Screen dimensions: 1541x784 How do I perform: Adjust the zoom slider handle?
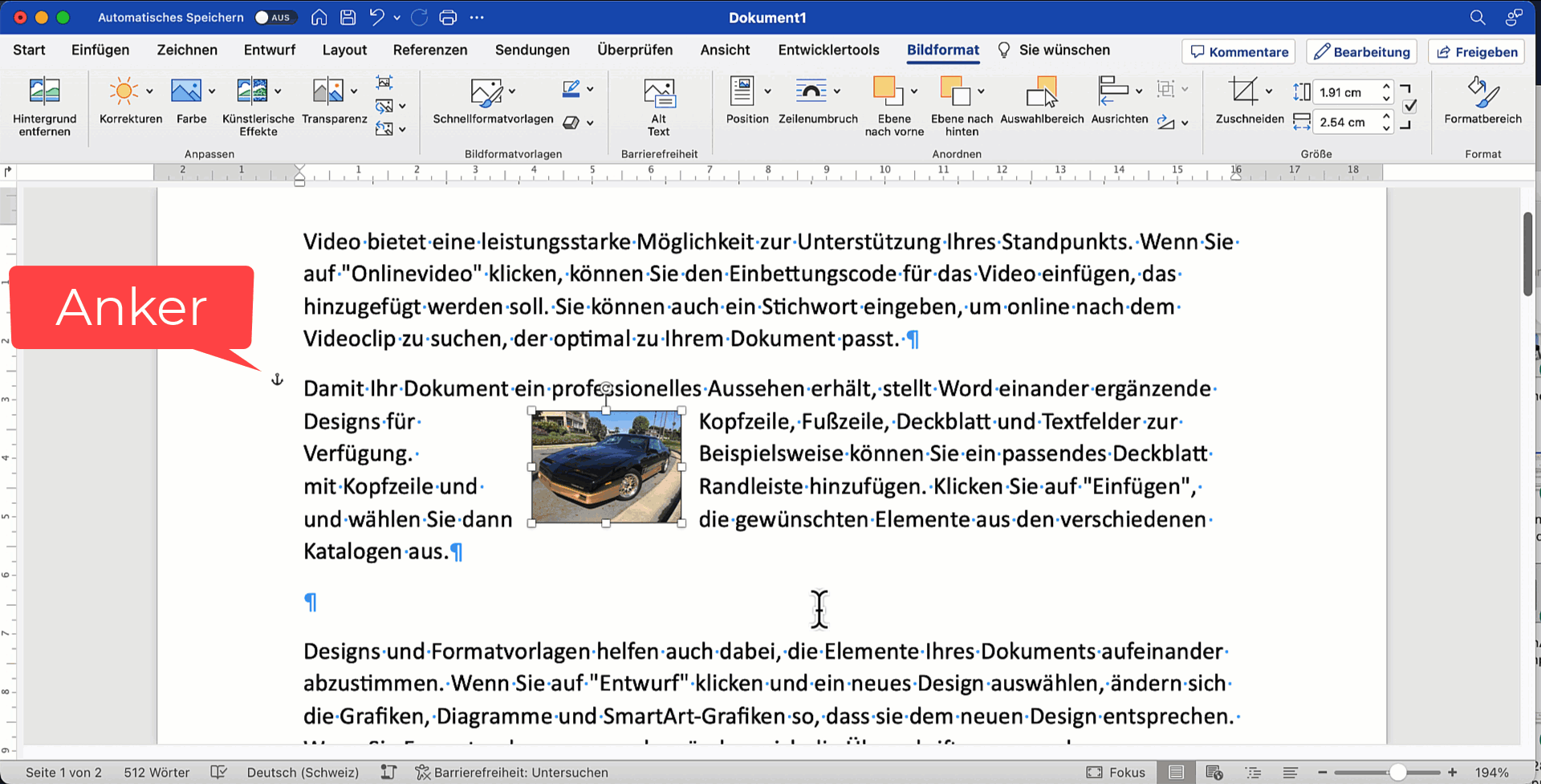coord(1397,772)
